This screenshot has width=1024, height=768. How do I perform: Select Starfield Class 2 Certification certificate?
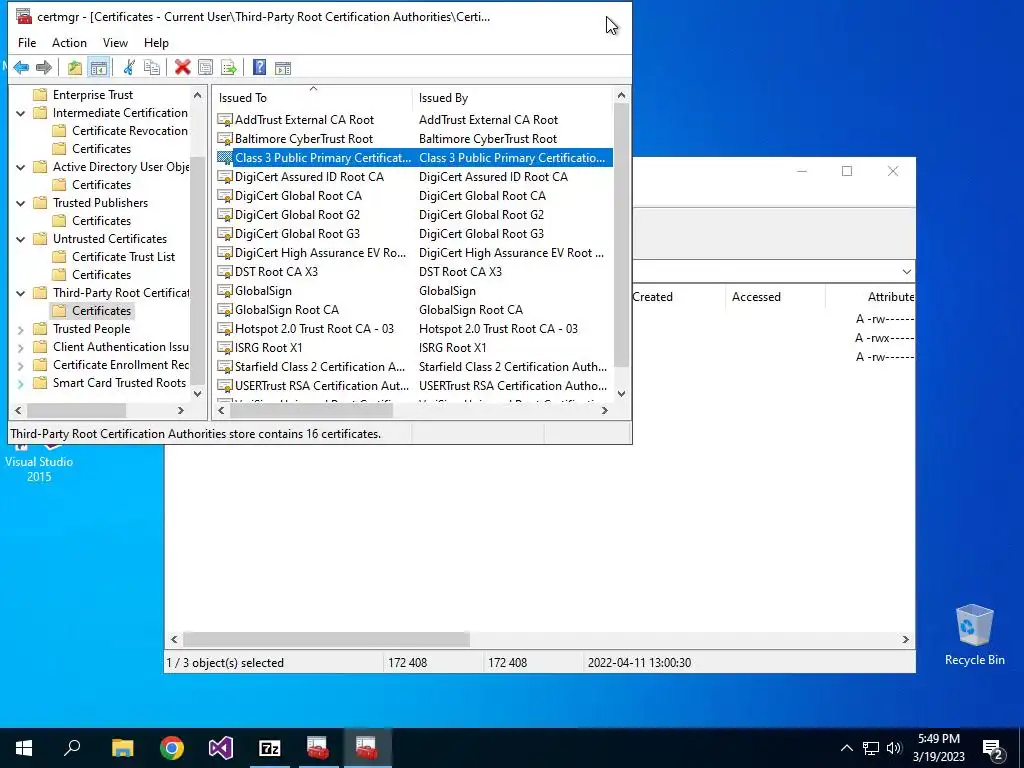[x=414, y=366]
